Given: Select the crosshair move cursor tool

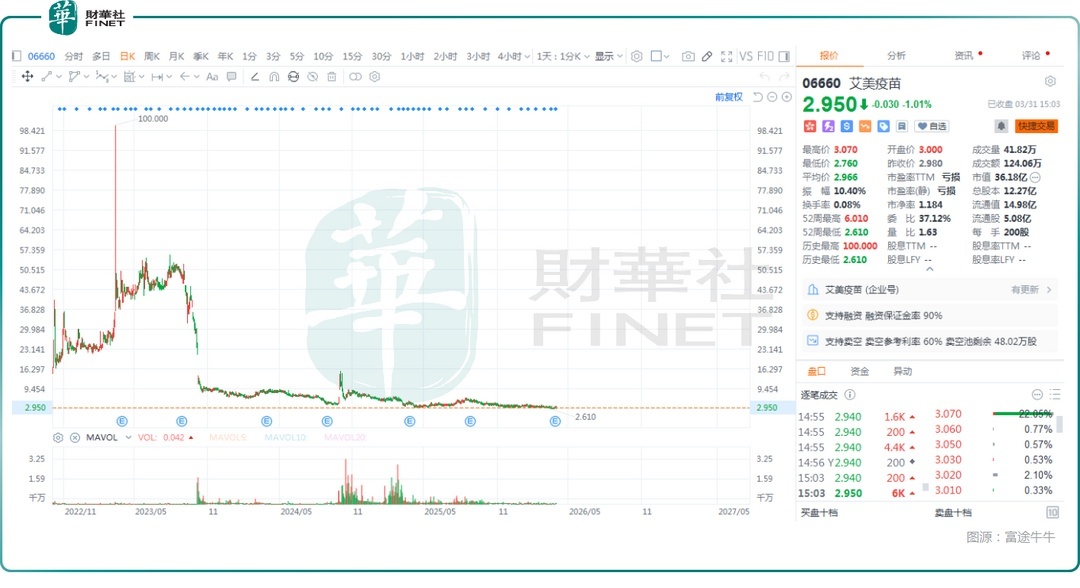Looking at the screenshot, I should 27,77.
